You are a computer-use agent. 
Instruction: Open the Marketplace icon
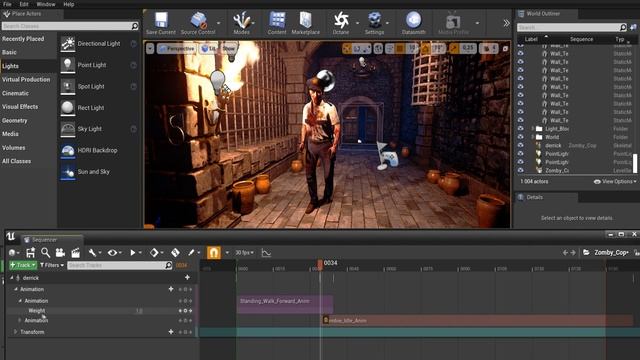pos(306,23)
